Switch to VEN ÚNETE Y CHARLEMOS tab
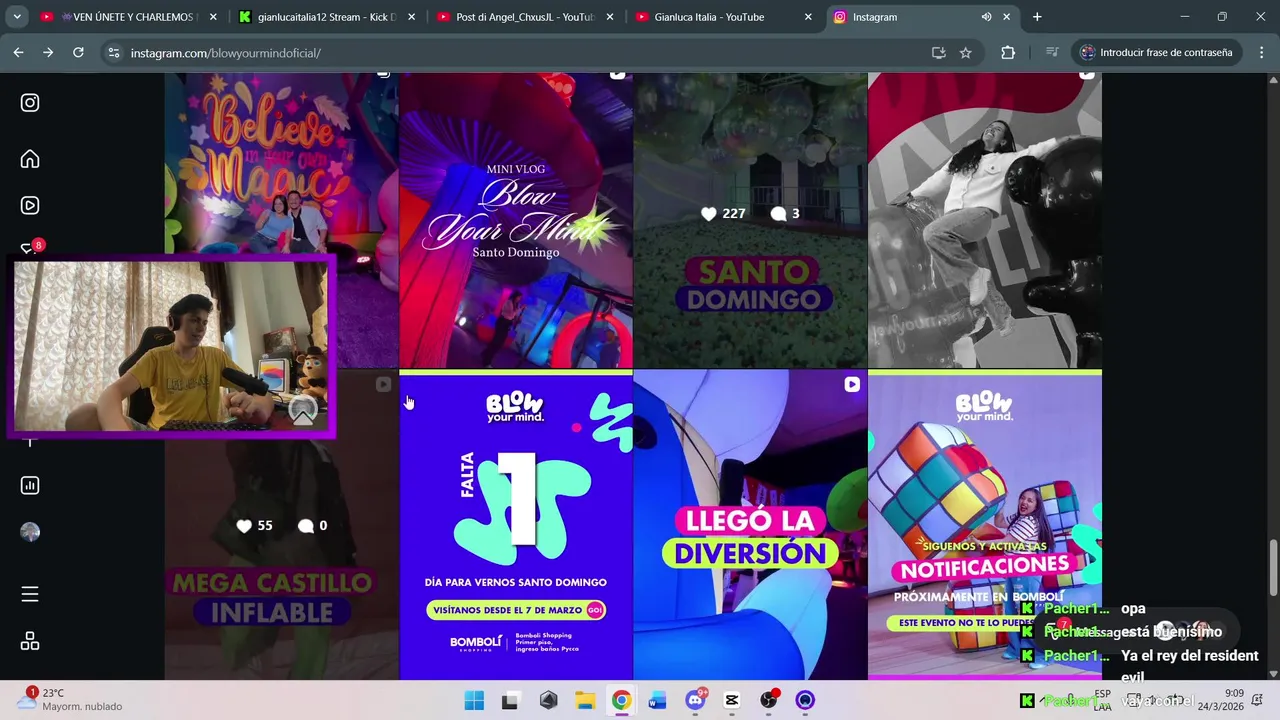Screen dimensions: 1280x720 point(130,17)
